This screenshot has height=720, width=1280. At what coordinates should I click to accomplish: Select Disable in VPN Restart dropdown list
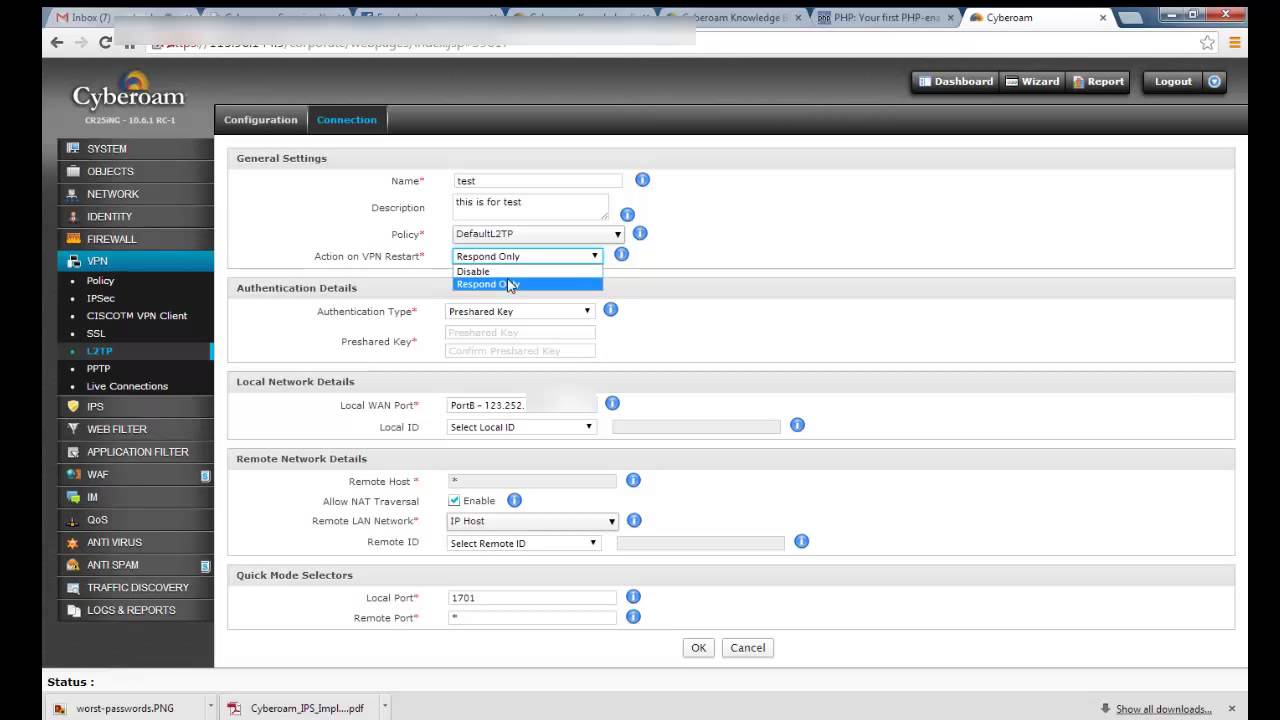pyautogui.click(x=528, y=271)
